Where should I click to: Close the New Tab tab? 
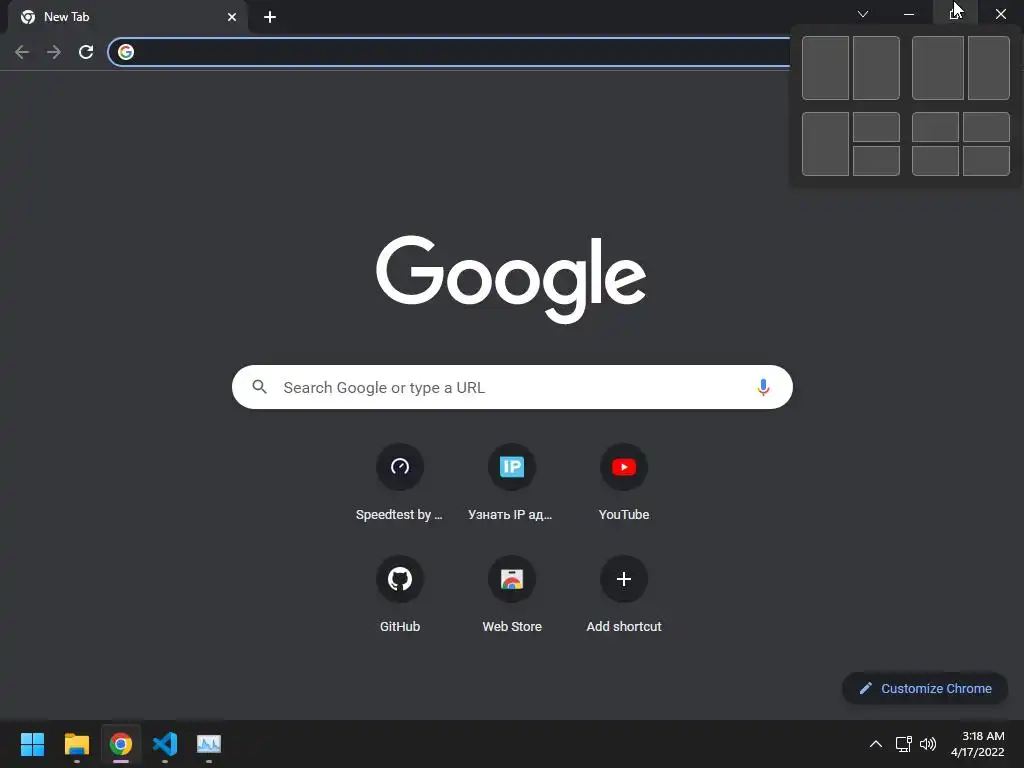(x=232, y=17)
